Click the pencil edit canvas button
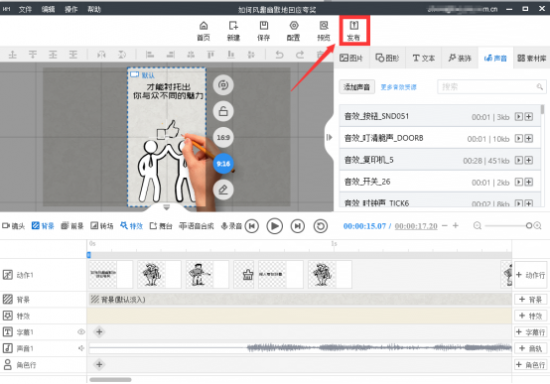The width and height of the screenshot is (550, 384). pos(223,190)
